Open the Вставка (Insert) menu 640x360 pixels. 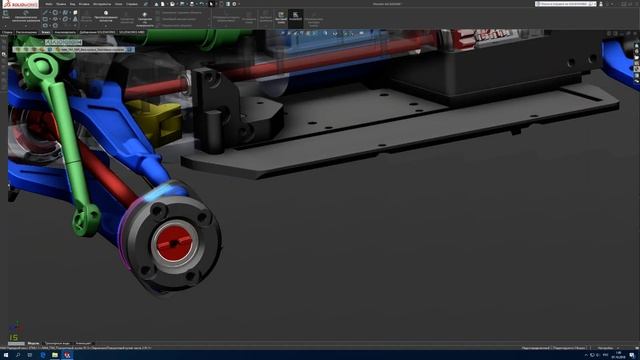coord(84,4)
